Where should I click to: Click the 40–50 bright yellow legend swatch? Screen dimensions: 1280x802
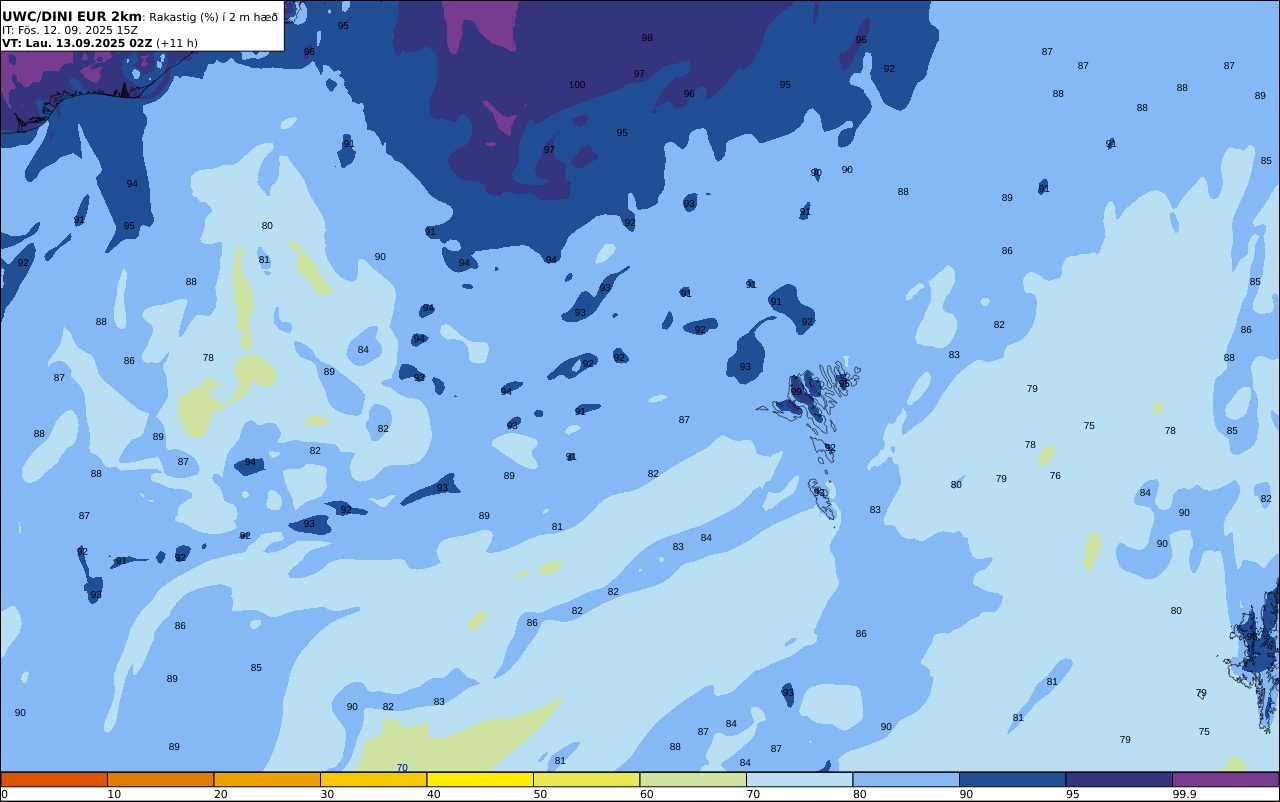(x=480, y=779)
